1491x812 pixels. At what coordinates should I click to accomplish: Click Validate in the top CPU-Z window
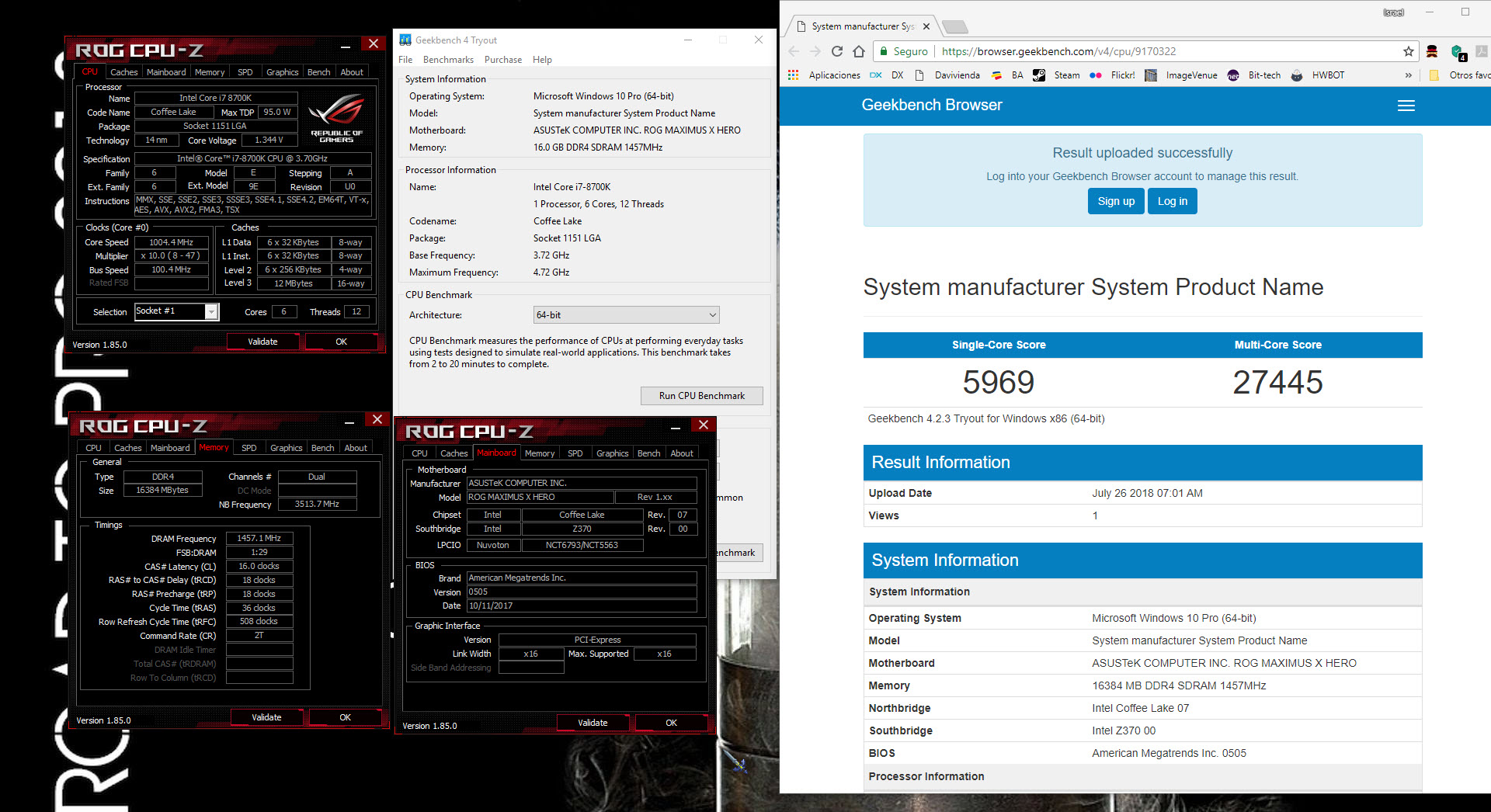pyautogui.click(x=262, y=342)
